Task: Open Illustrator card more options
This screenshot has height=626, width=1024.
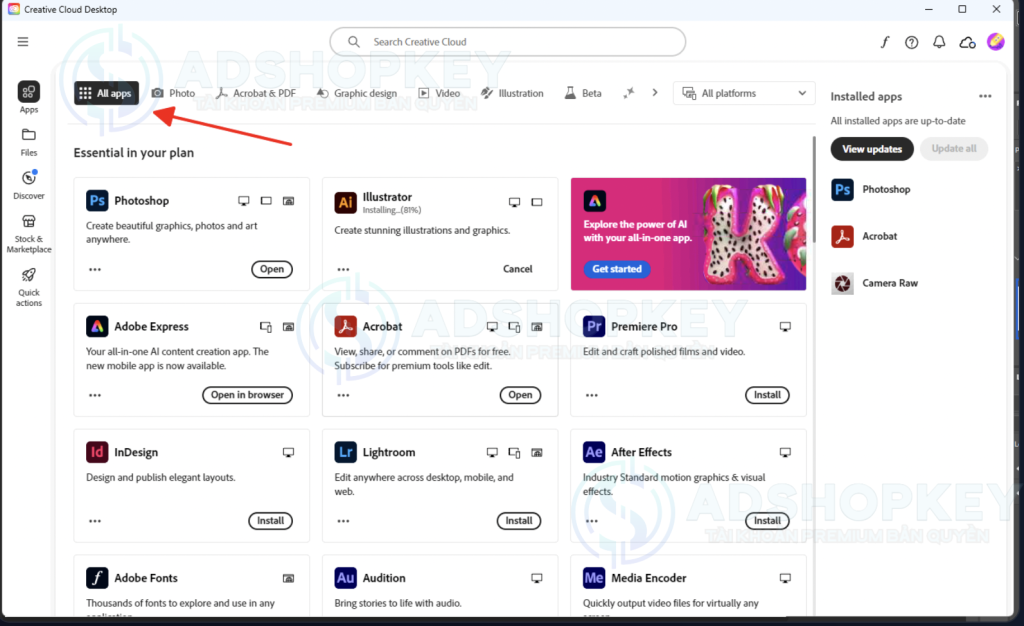Action: [343, 270]
